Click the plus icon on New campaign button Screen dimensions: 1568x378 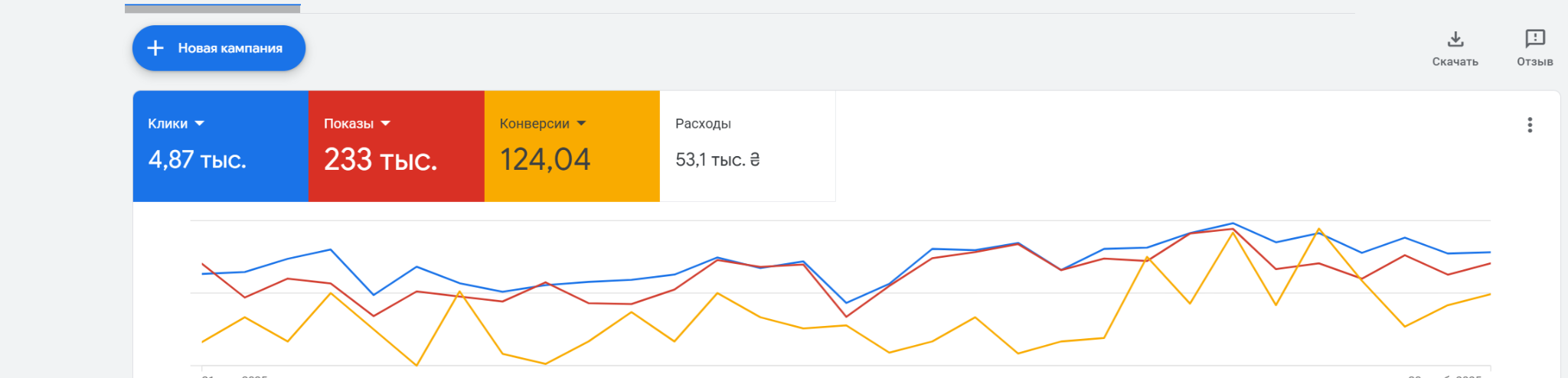point(155,48)
